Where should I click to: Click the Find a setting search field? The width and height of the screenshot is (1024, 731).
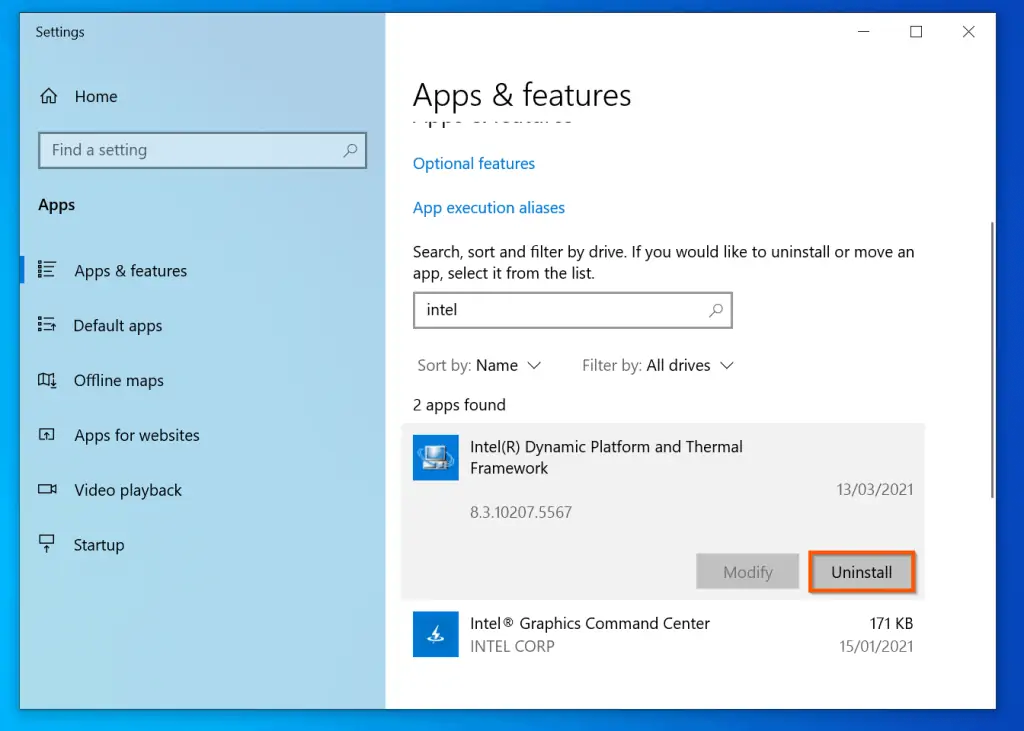click(x=190, y=150)
